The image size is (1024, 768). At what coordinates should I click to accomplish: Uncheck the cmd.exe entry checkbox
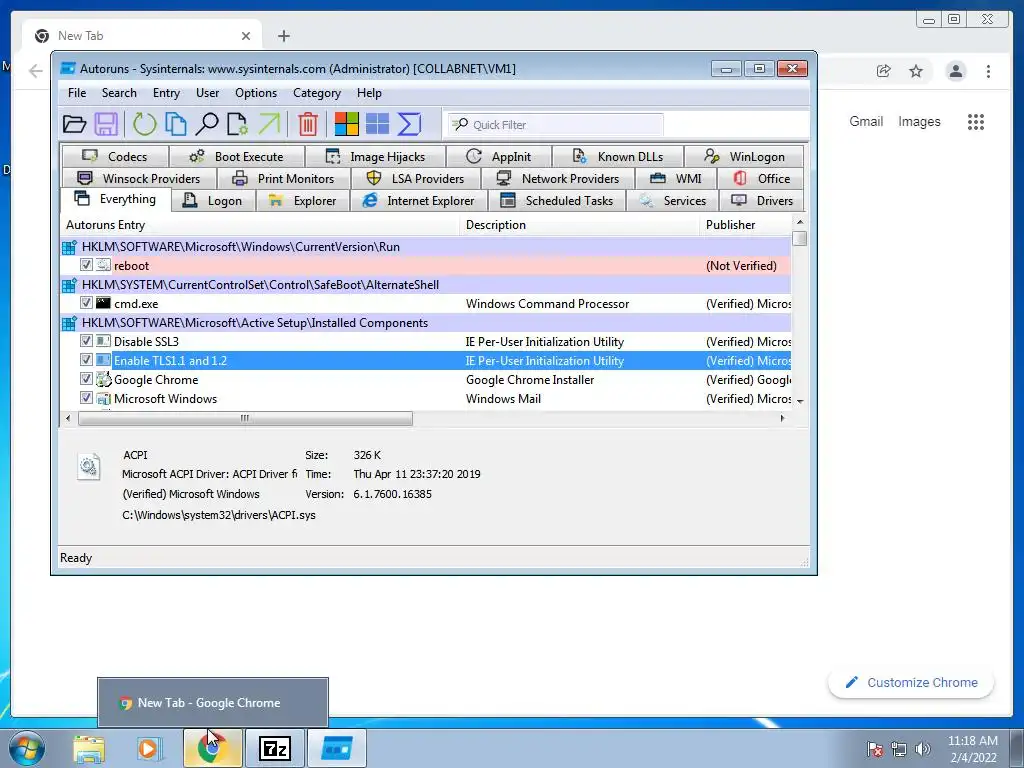coord(86,302)
